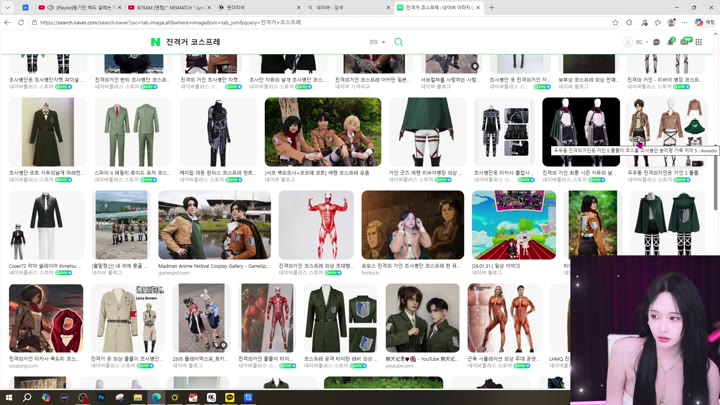Viewport: 720px width, 405px height.
Task: Click the Microsoft Edge taskbar icon
Action: tap(156, 397)
